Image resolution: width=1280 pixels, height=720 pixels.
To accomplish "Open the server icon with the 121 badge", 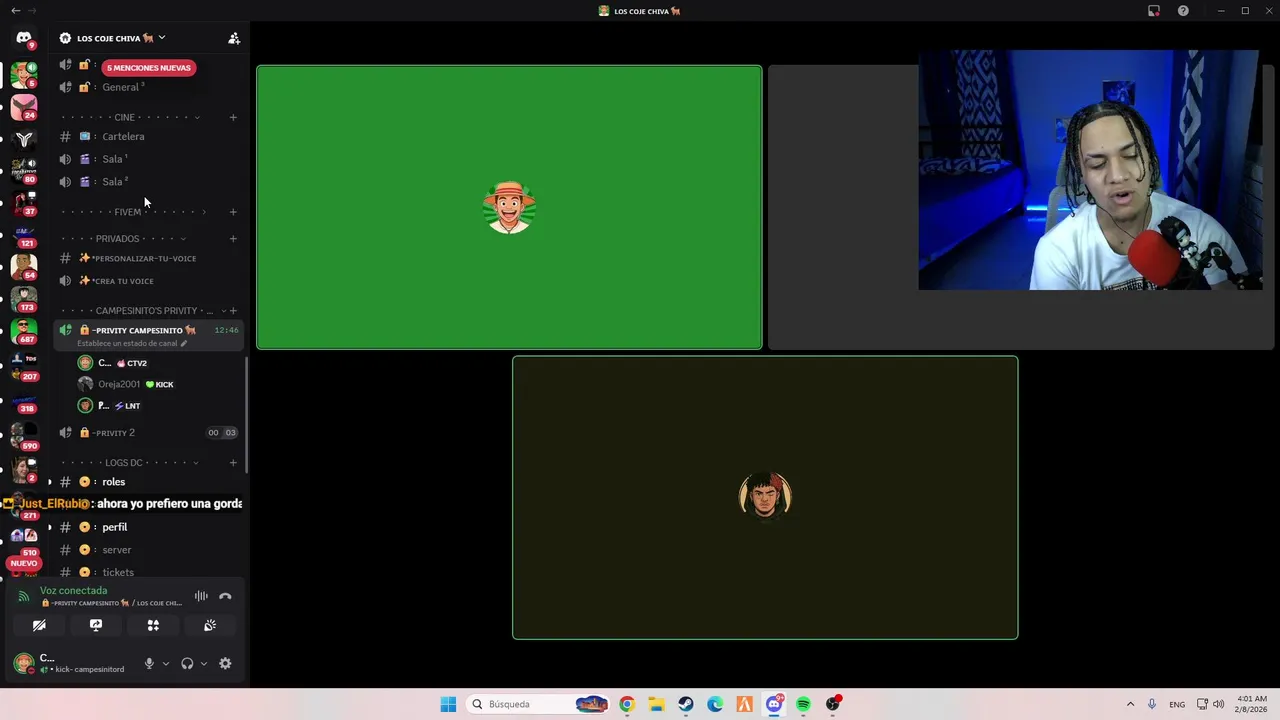I will 24,234.
